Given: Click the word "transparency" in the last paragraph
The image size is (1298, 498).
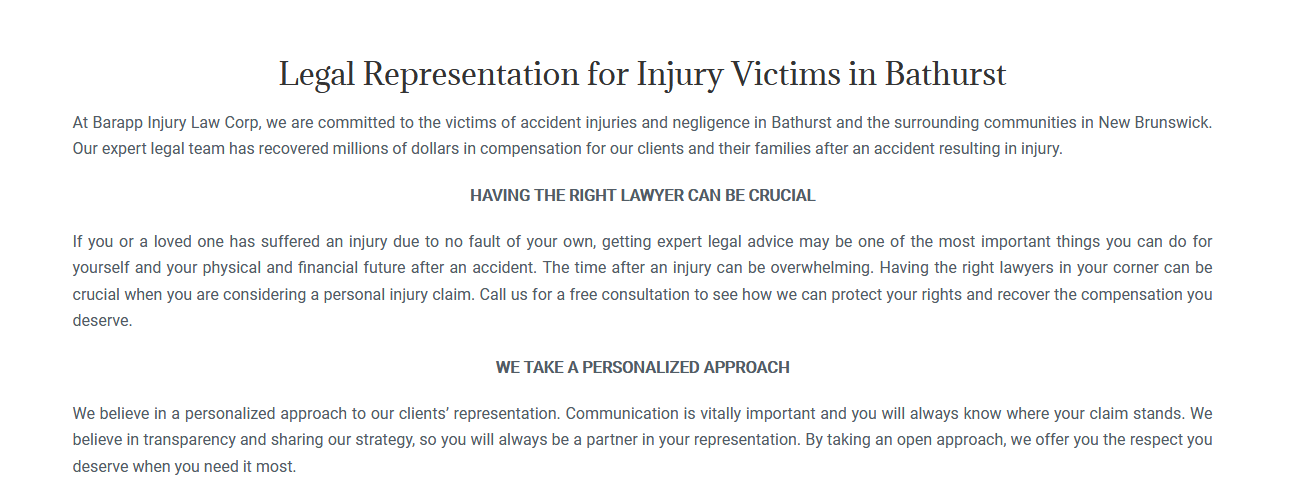Looking at the screenshot, I should [189, 439].
